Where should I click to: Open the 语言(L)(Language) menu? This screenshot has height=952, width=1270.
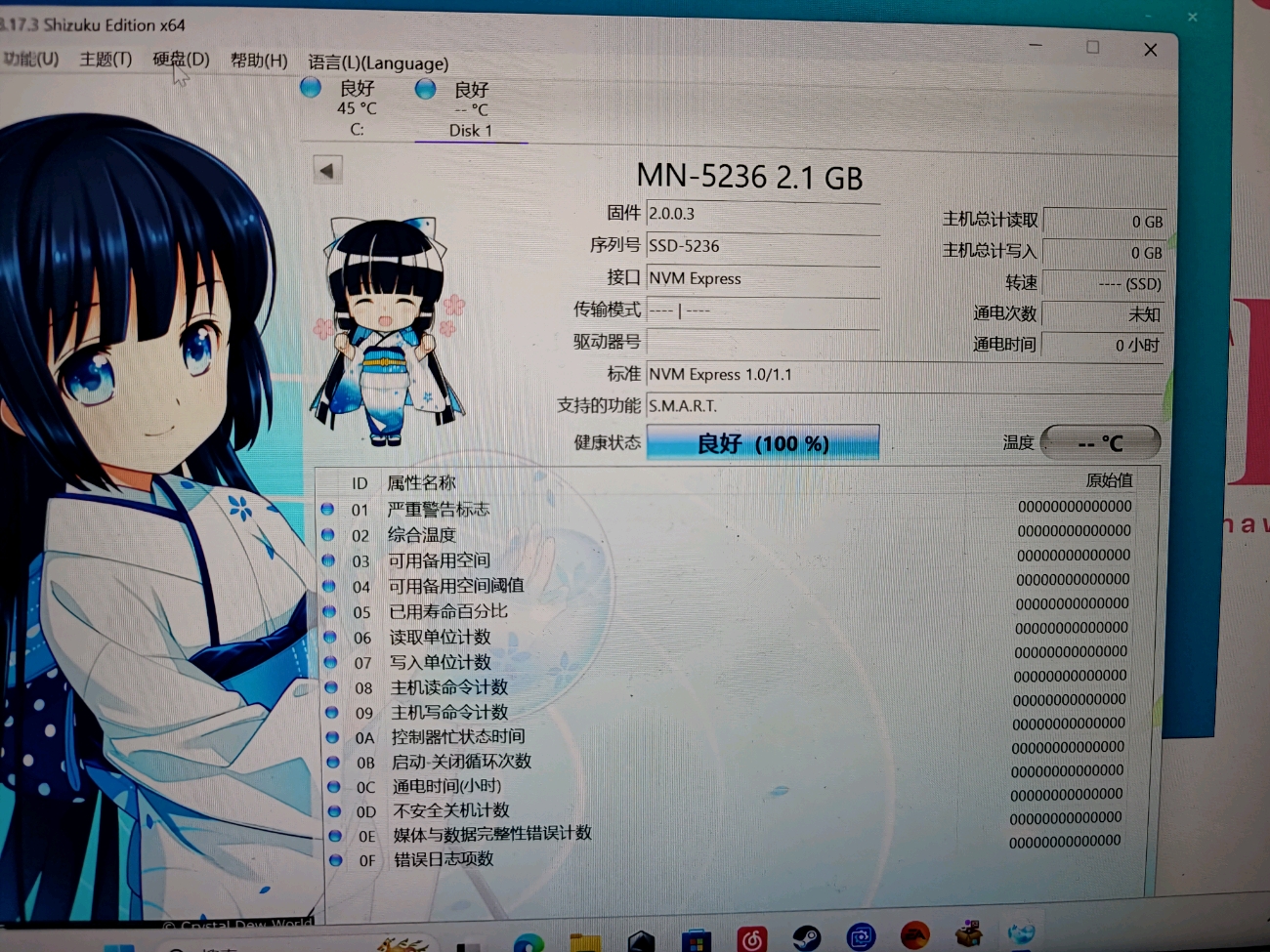[378, 63]
